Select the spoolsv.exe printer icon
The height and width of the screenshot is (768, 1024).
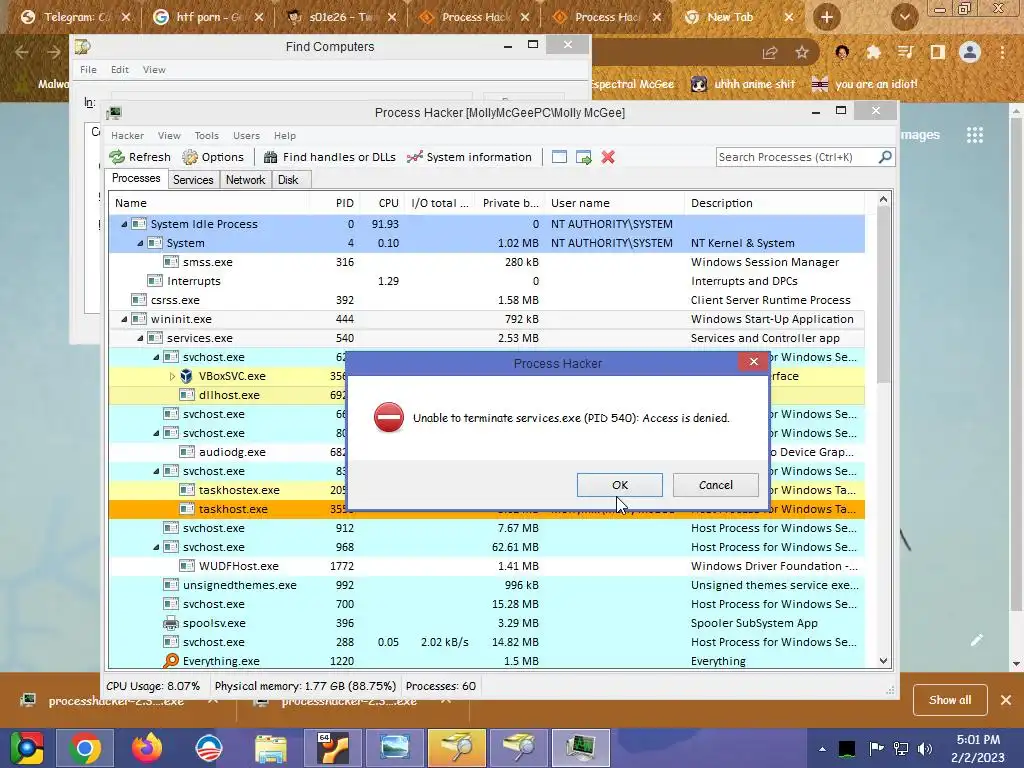coord(170,623)
